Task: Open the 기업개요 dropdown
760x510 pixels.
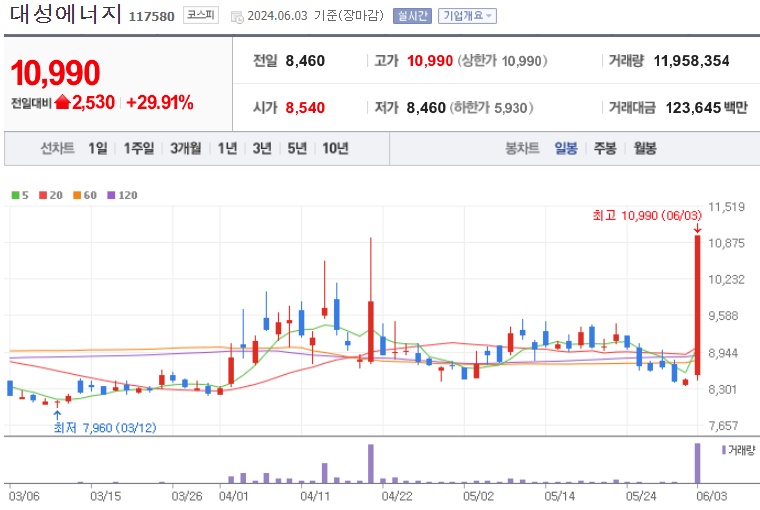Action: (467, 16)
